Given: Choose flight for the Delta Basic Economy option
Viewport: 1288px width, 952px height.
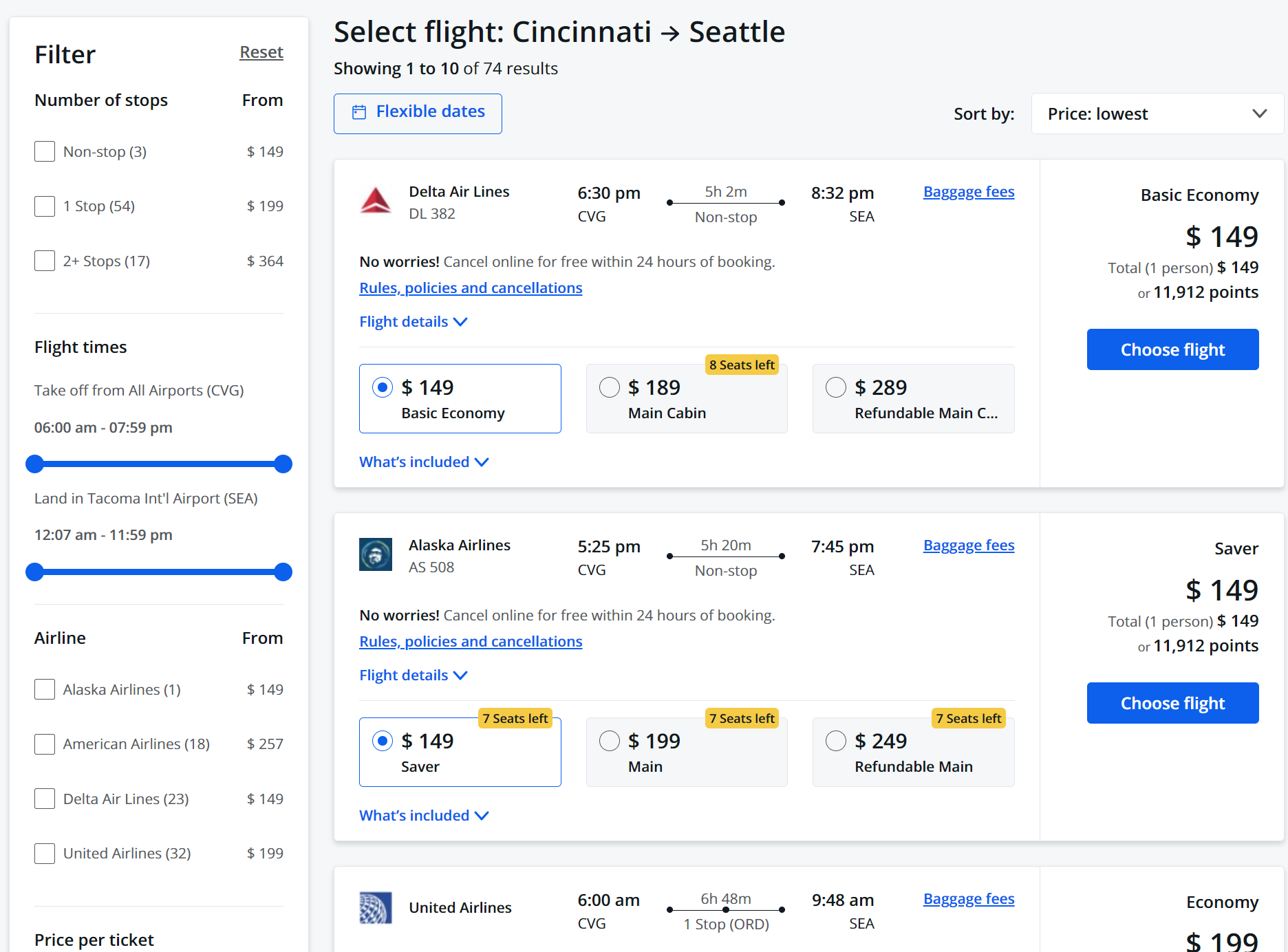Looking at the screenshot, I should pyautogui.click(x=1172, y=349).
